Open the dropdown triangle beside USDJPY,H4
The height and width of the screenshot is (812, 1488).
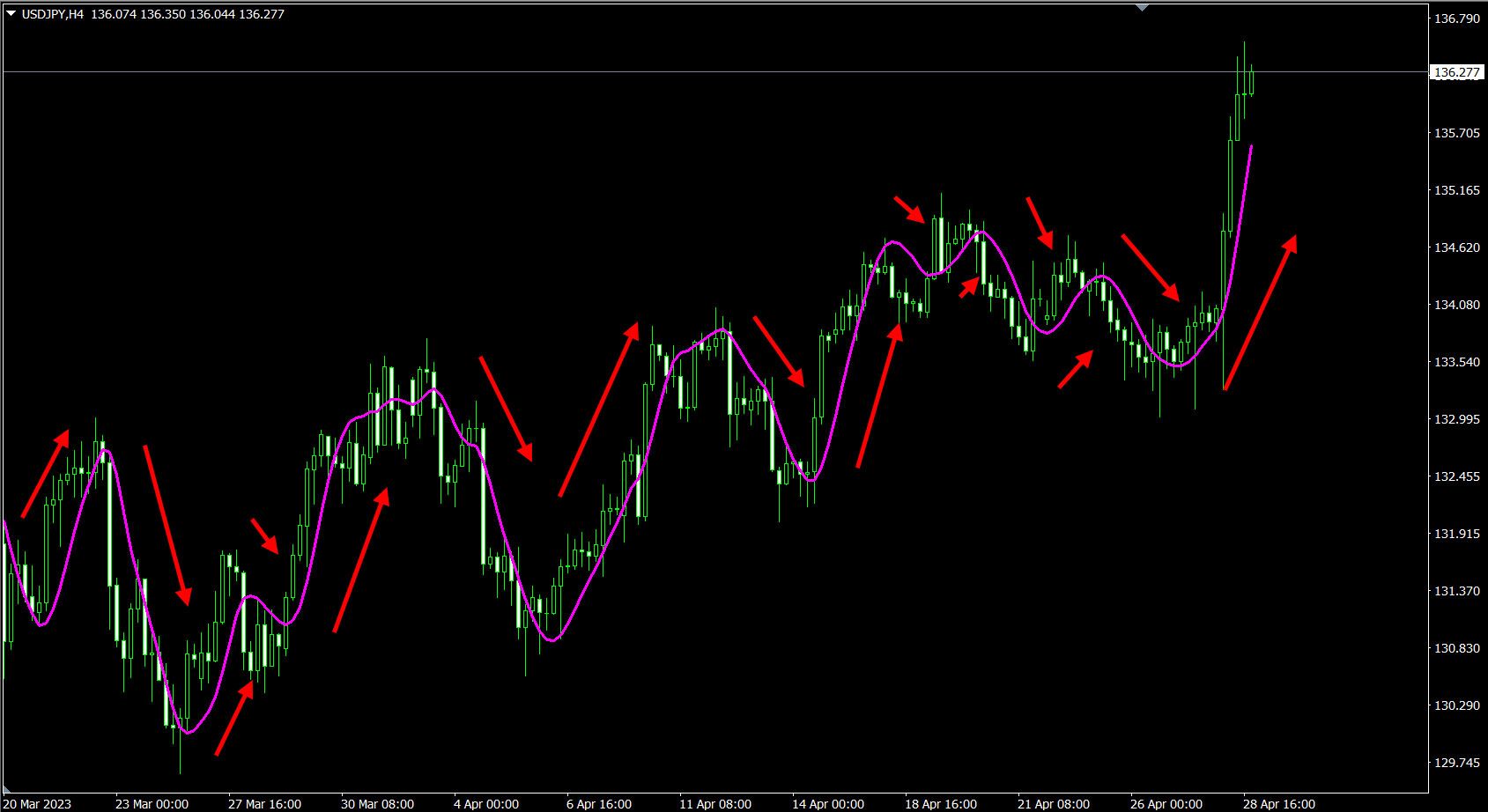coord(11,14)
